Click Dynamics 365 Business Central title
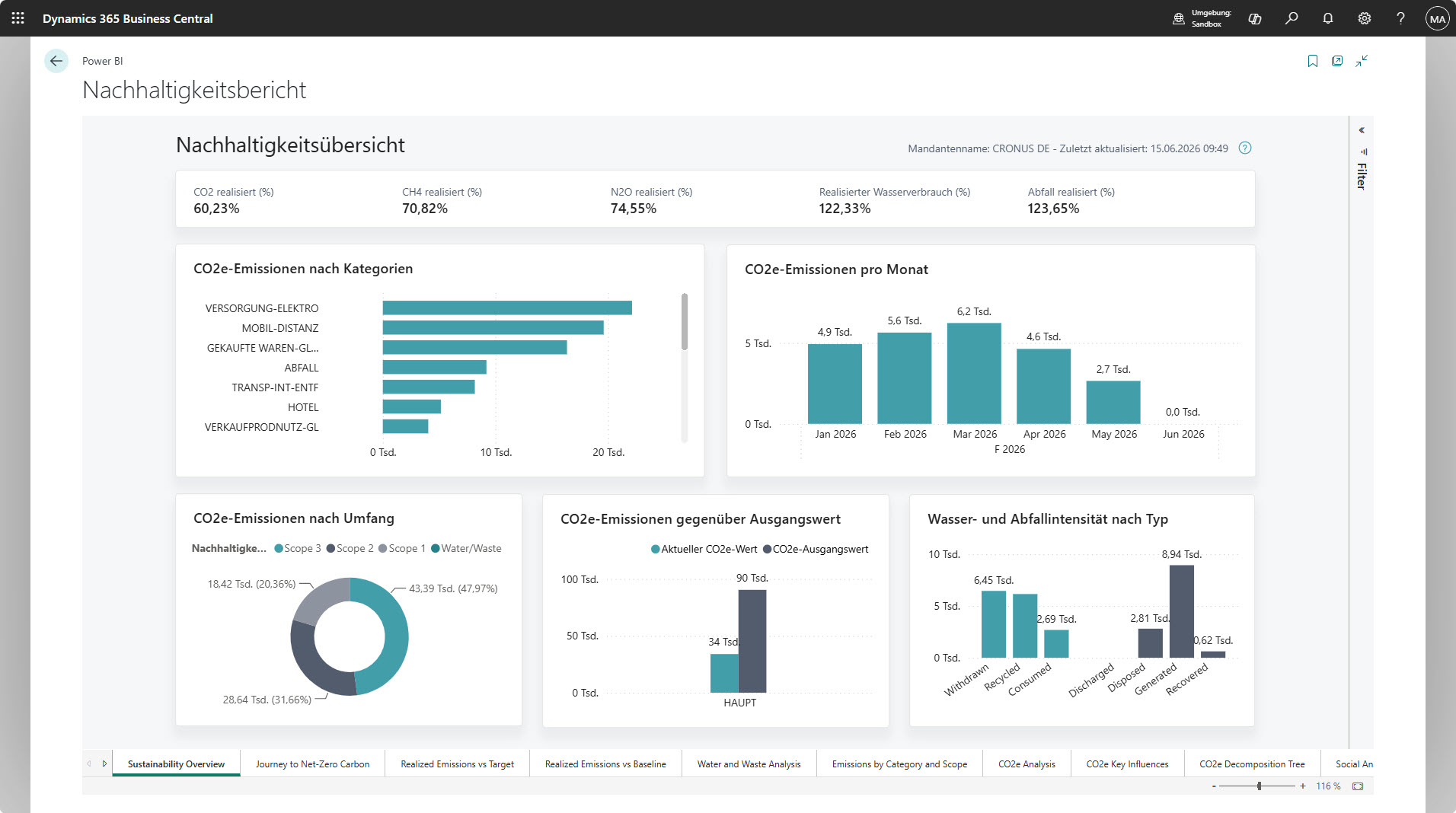Image resolution: width=1456 pixels, height=813 pixels. click(x=128, y=18)
